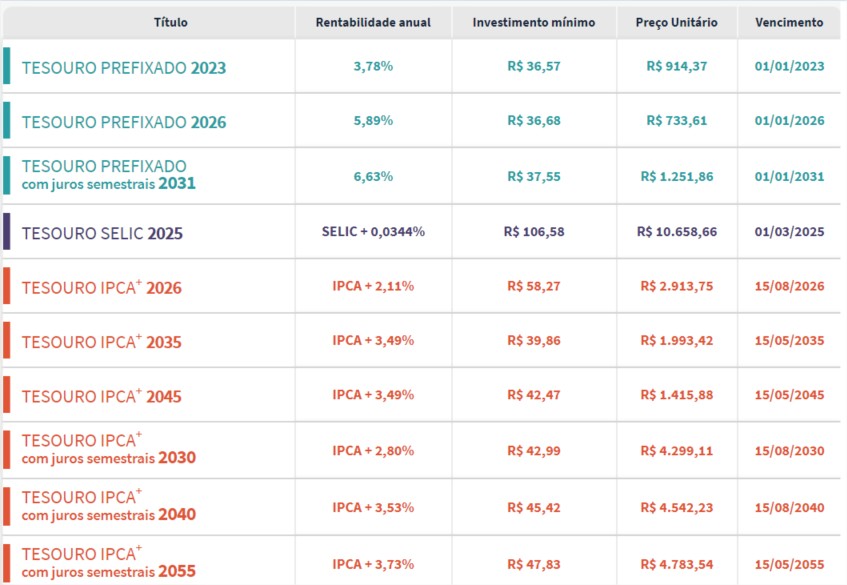Select unit price R$ 914,37
This screenshot has width=847, height=585.
[676, 66]
